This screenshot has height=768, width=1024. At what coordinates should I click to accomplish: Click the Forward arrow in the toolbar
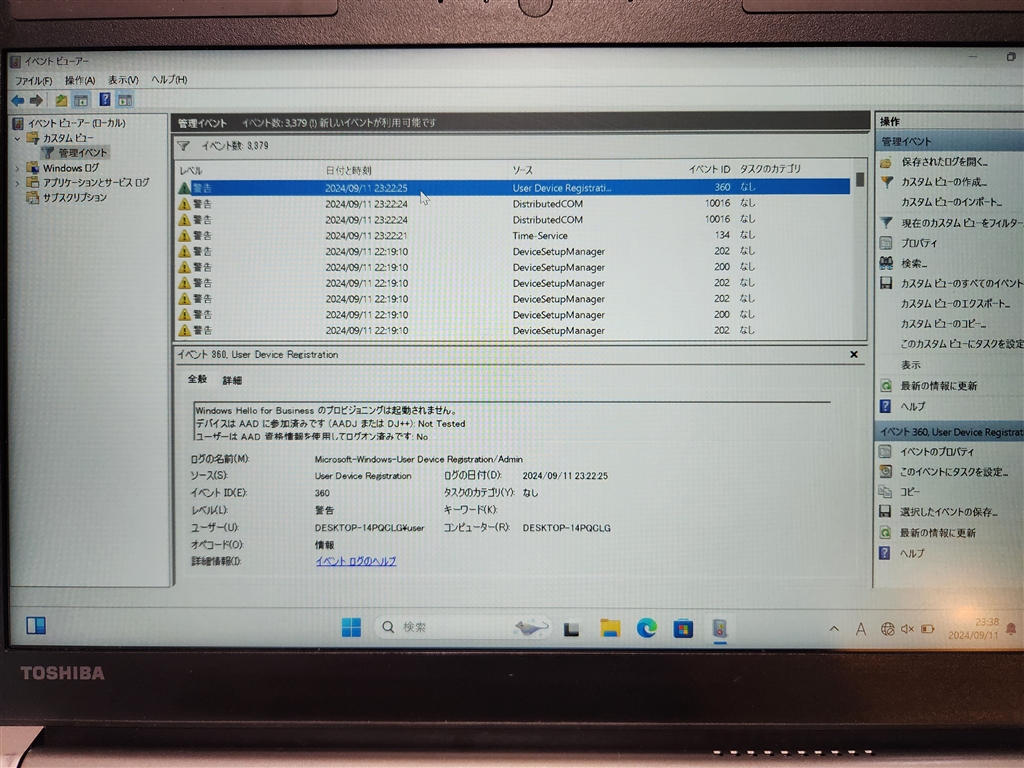point(36,100)
